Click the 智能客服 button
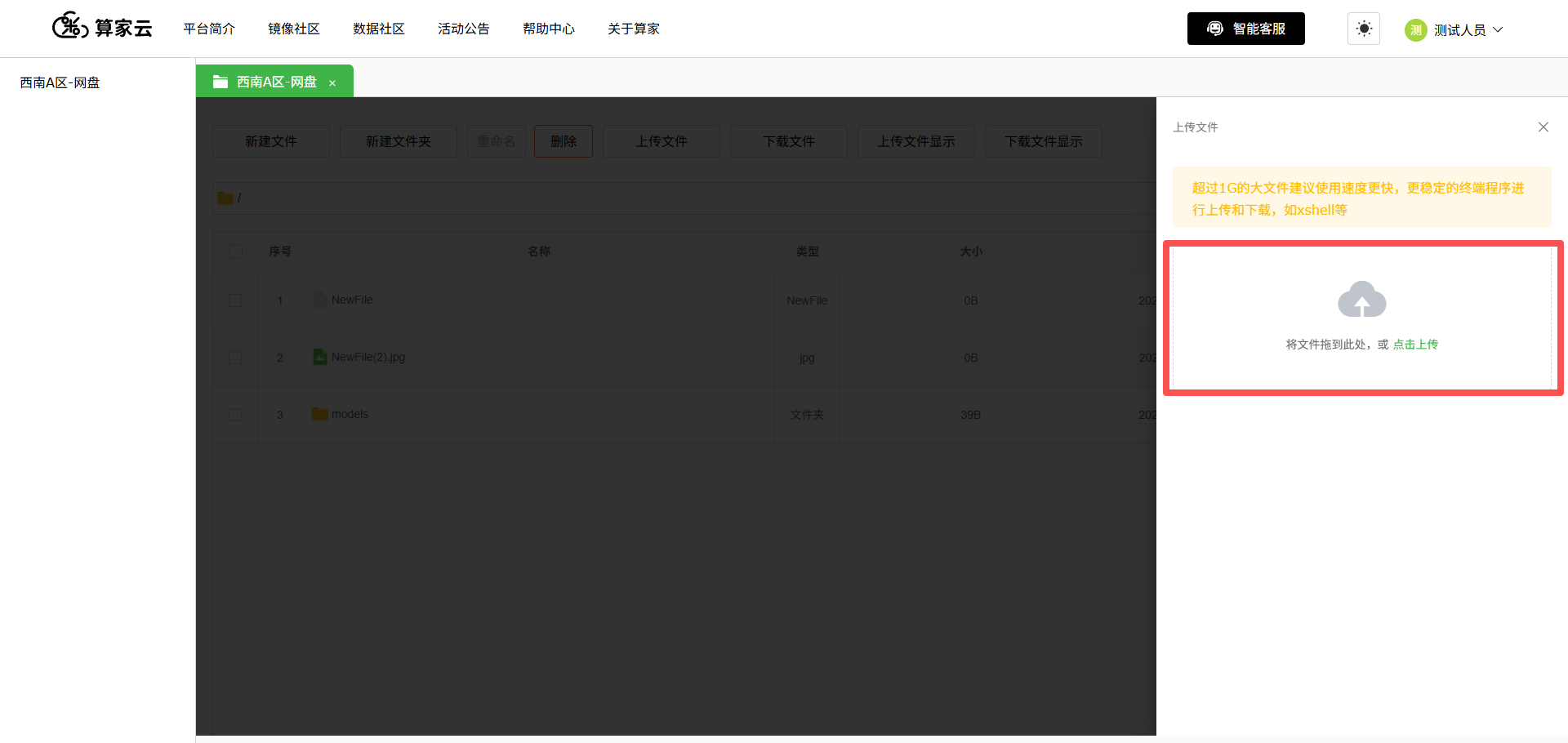The image size is (1568, 743). [1246, 29]
